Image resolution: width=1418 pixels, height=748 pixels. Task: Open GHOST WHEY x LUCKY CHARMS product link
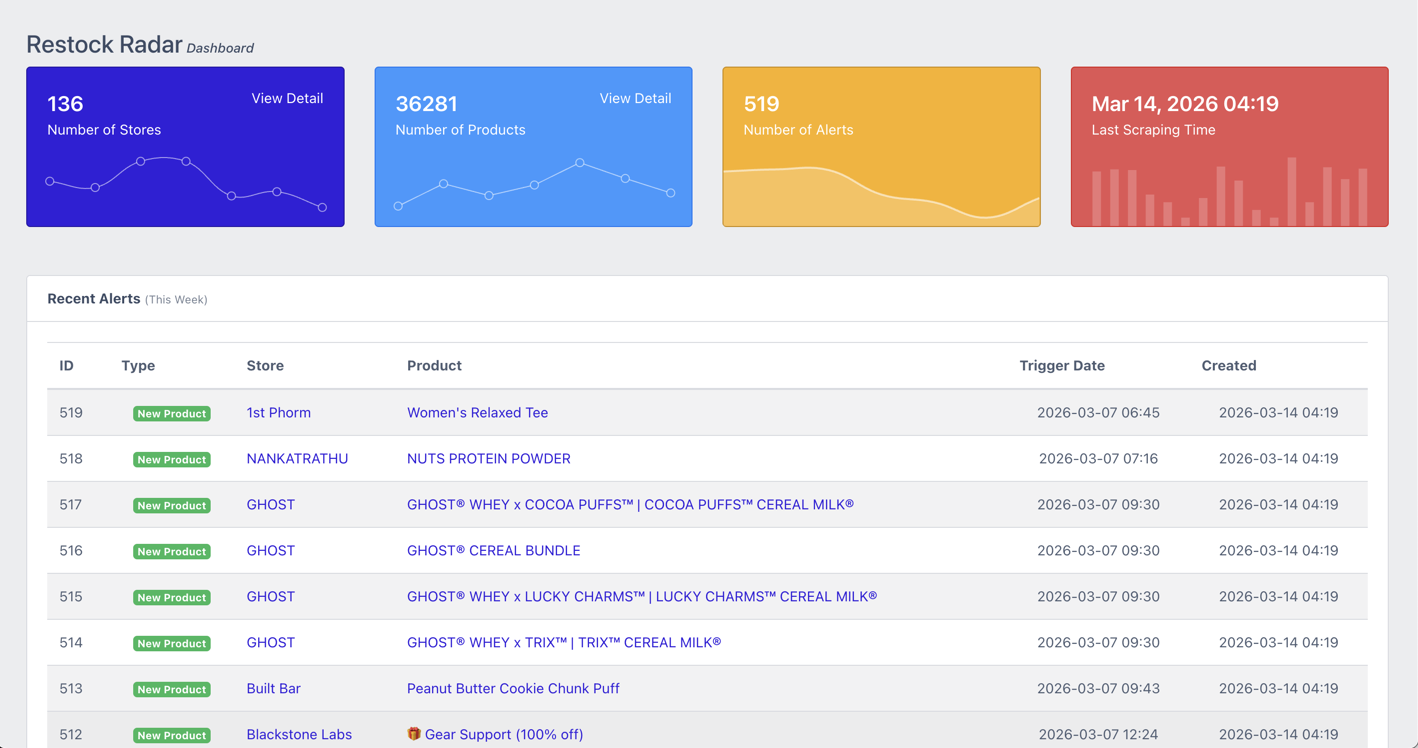642,596
